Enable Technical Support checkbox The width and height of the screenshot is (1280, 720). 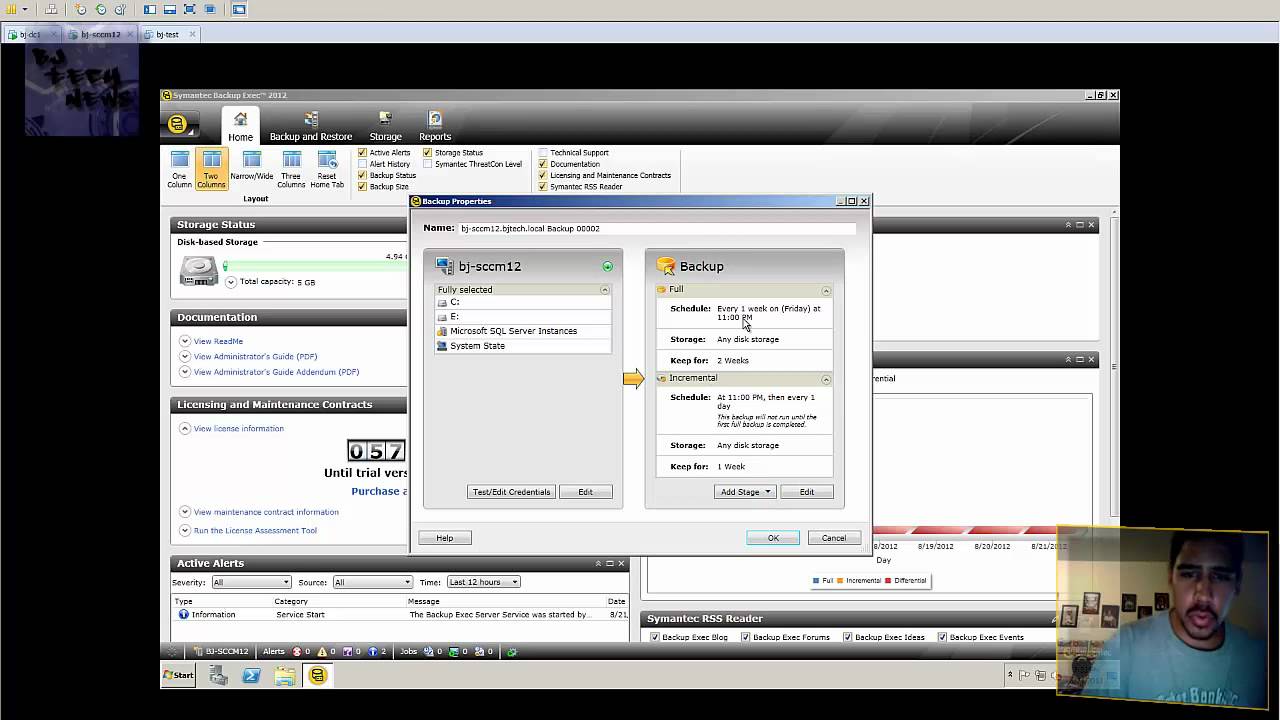543,153
